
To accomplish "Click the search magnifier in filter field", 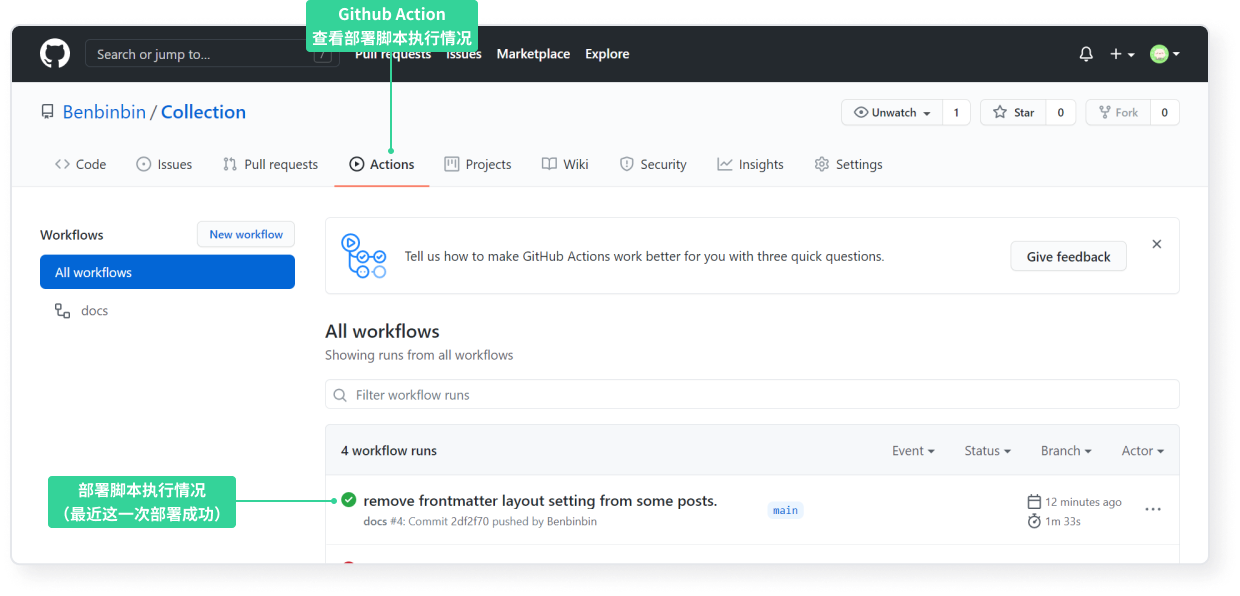I will coord(340,395).
